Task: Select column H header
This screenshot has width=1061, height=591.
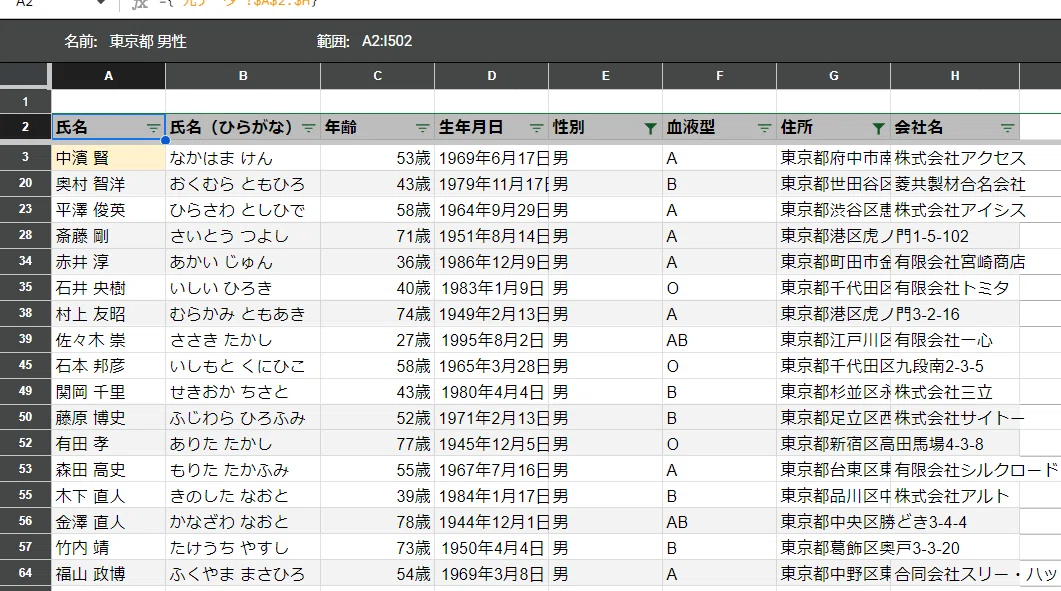Action: pyautogui.click(x=955, y=76)
